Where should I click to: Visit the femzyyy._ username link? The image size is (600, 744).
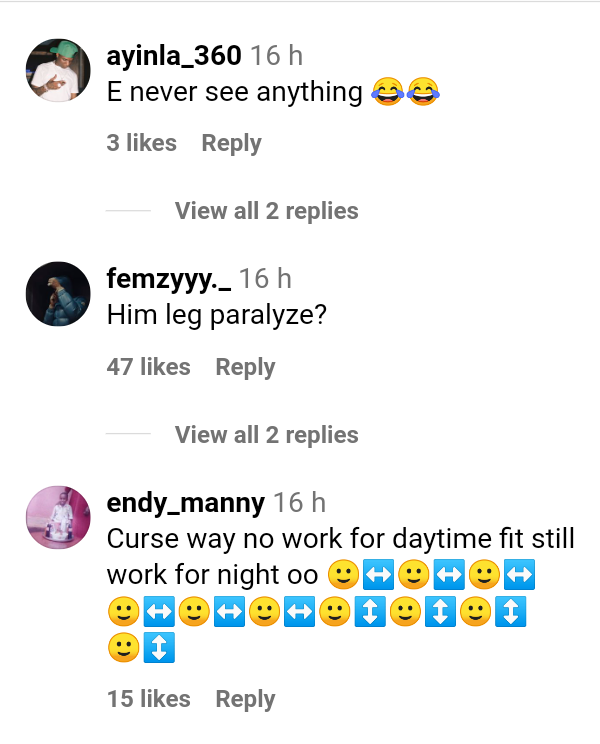[168, 279]
